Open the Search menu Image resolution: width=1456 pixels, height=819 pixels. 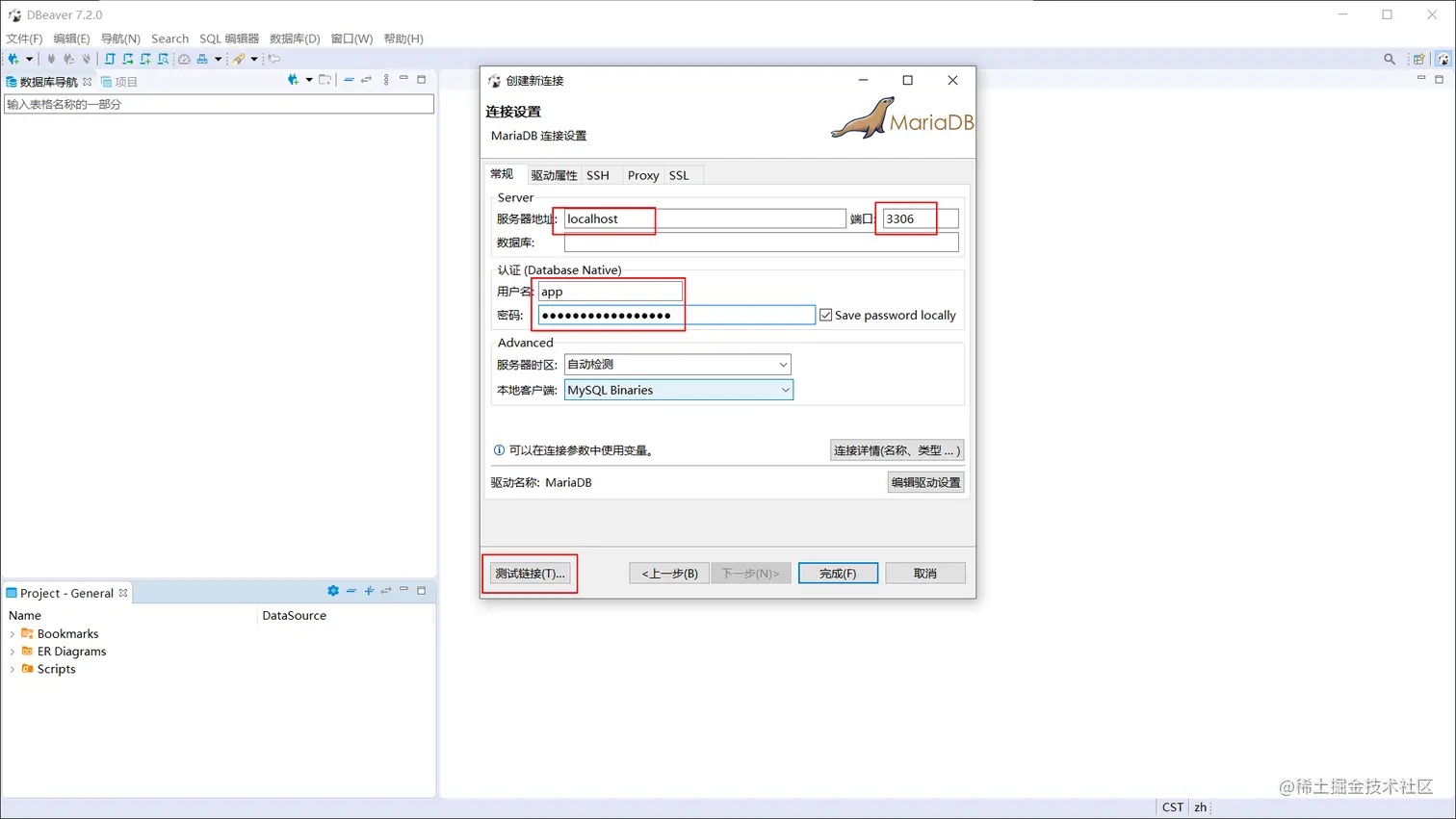pos(169,38)
